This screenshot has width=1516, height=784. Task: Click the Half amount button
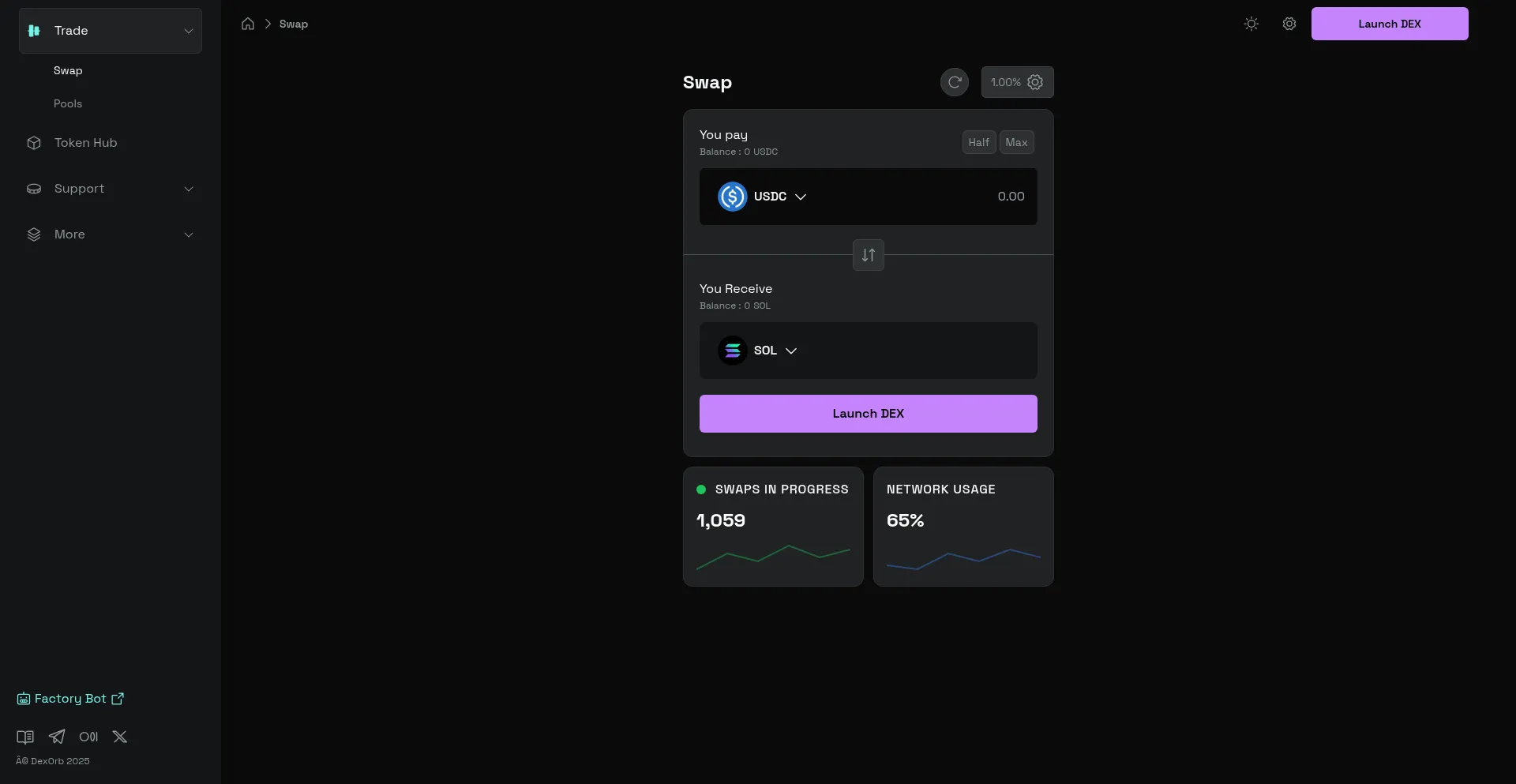979,142
